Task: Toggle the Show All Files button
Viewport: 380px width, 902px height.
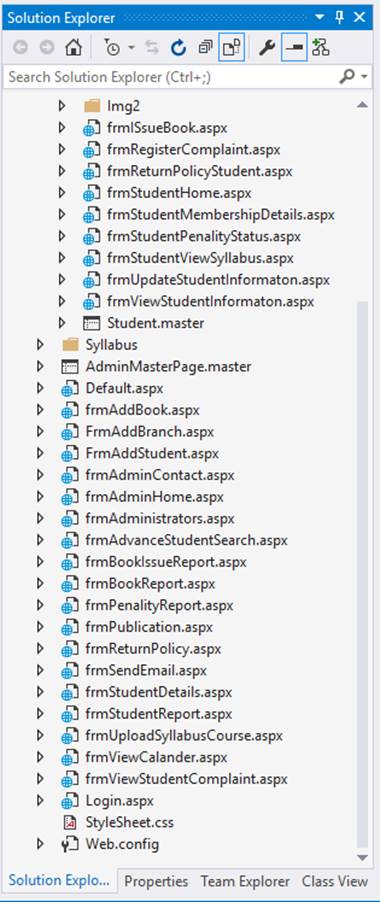Action: (x=232, y=48)
